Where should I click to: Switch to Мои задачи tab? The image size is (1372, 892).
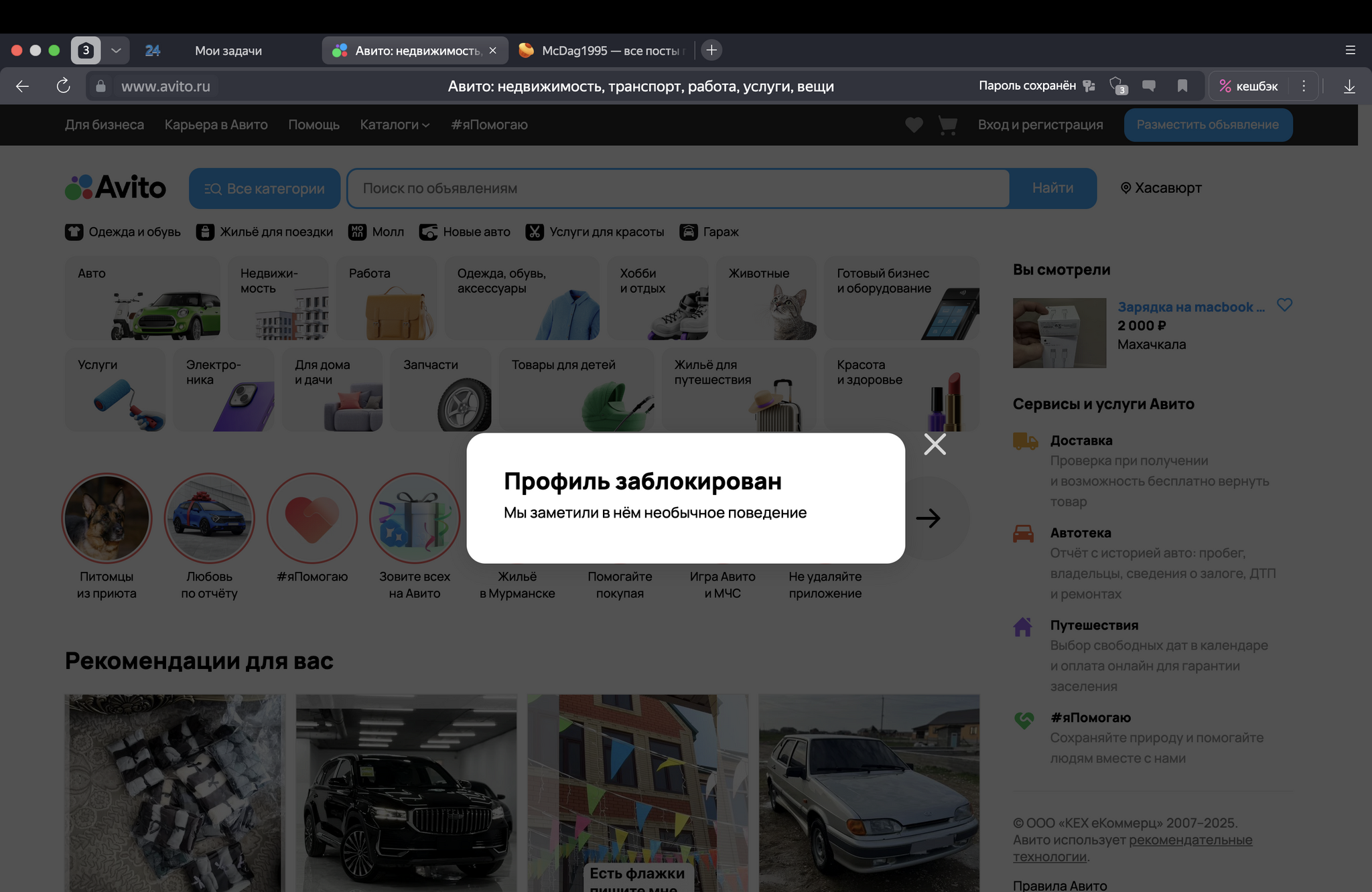point(228,51)
